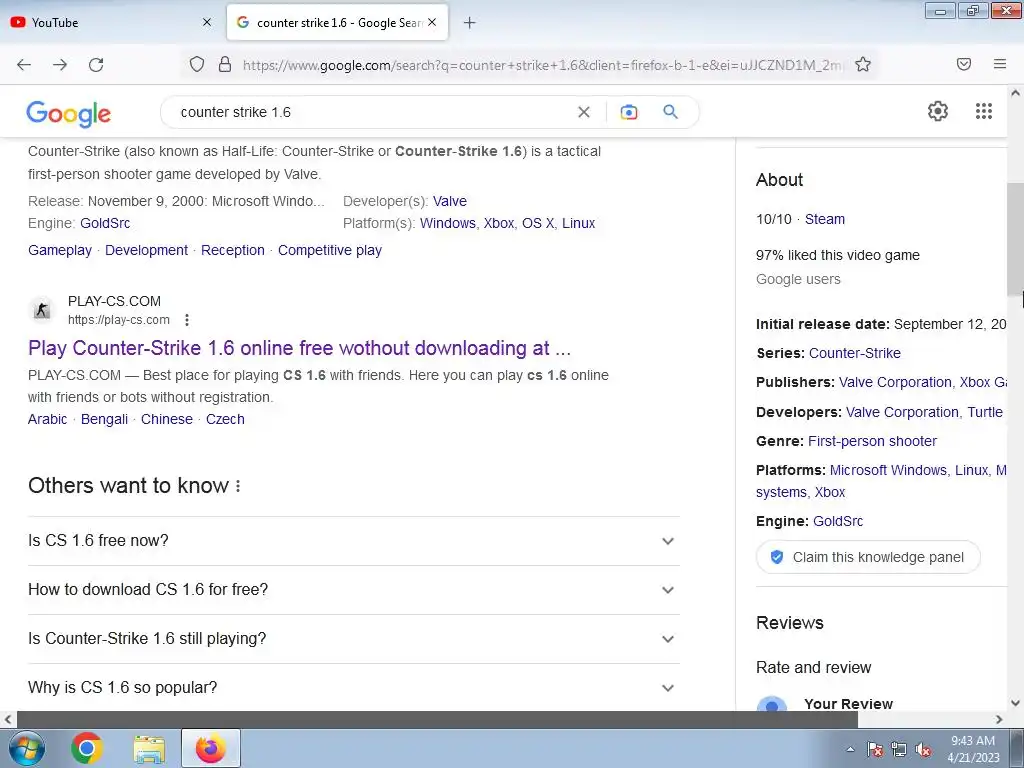Open First-person shooter genre link
Viewport: 1024px width, 768px height.
872,441
